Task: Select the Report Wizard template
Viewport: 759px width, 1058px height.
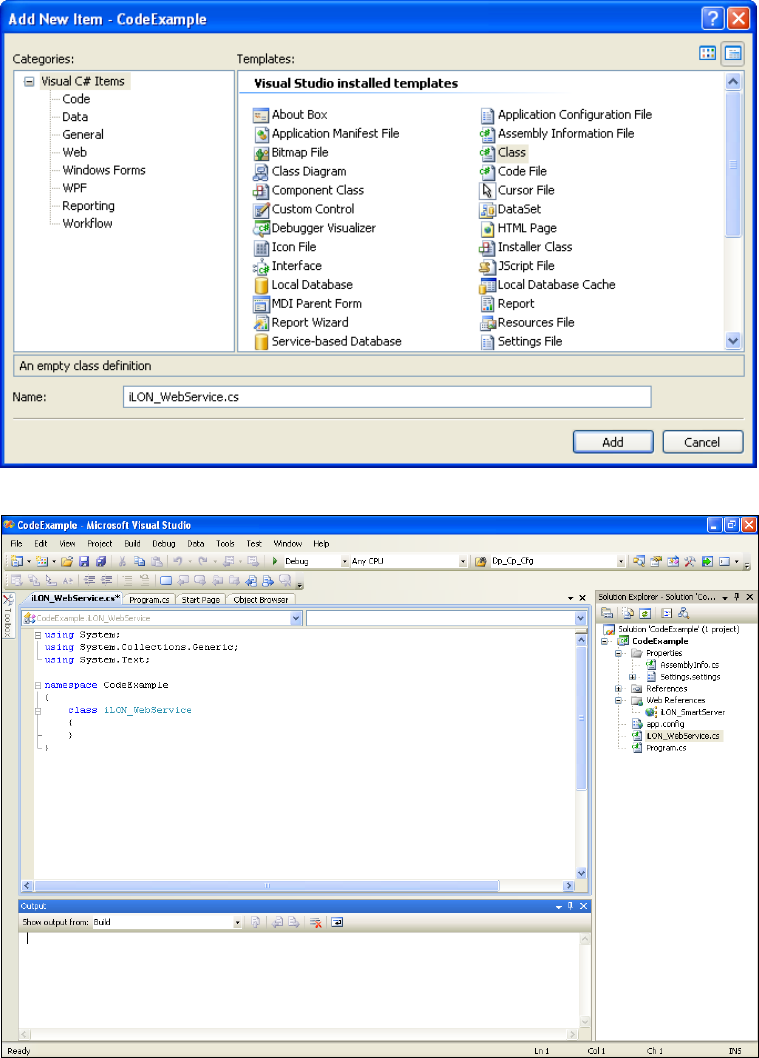Action: (x=302, y=323)
